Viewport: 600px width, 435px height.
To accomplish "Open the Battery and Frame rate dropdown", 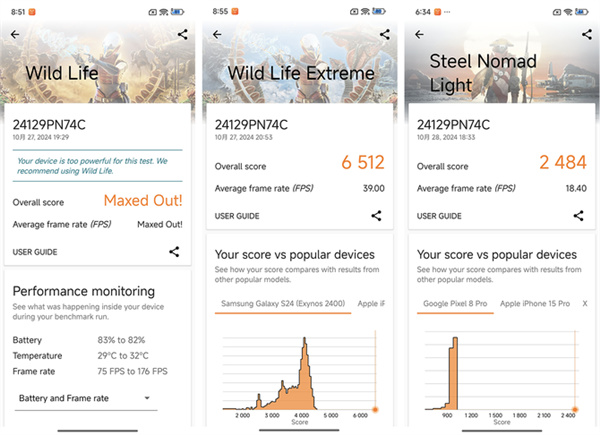I will click(x=86, y=398).
